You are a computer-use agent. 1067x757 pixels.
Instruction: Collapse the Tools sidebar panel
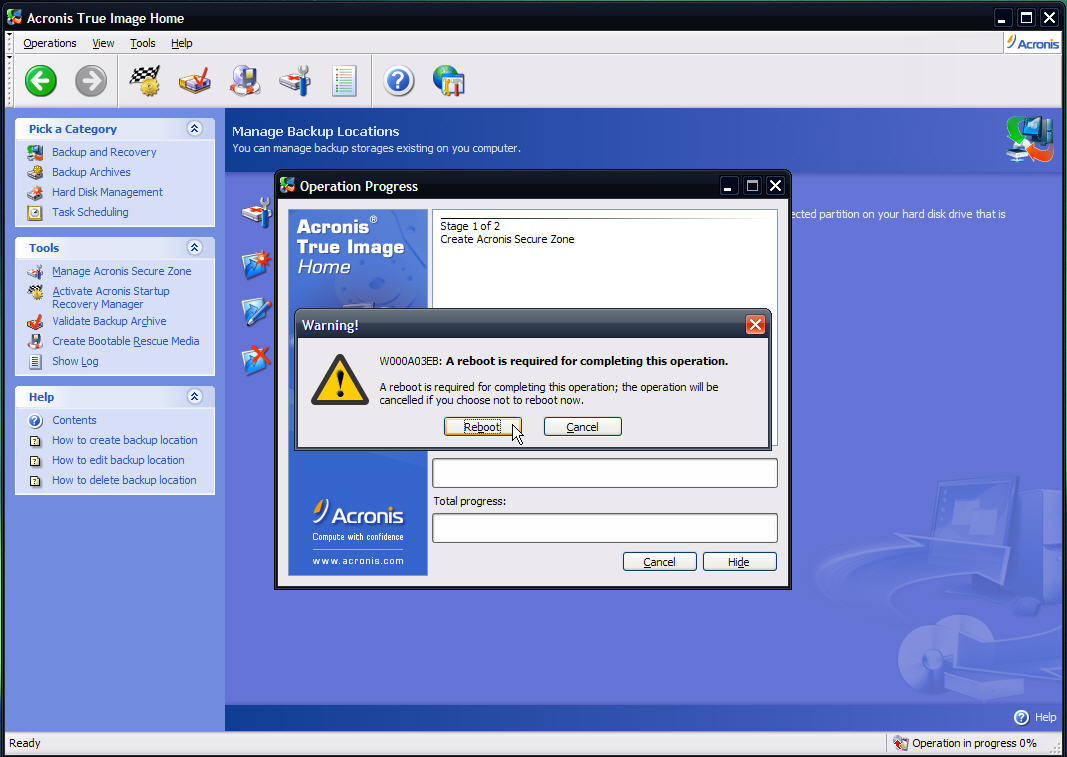pyautogui.click(x=195, y=248)
